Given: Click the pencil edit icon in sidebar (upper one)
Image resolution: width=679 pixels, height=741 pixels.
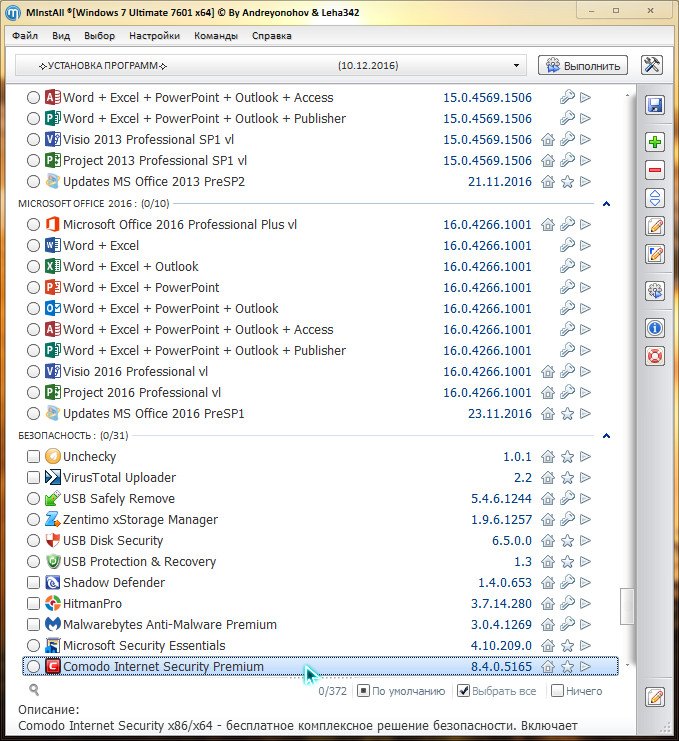Looking at the screenshot, I should click(654, 226).
